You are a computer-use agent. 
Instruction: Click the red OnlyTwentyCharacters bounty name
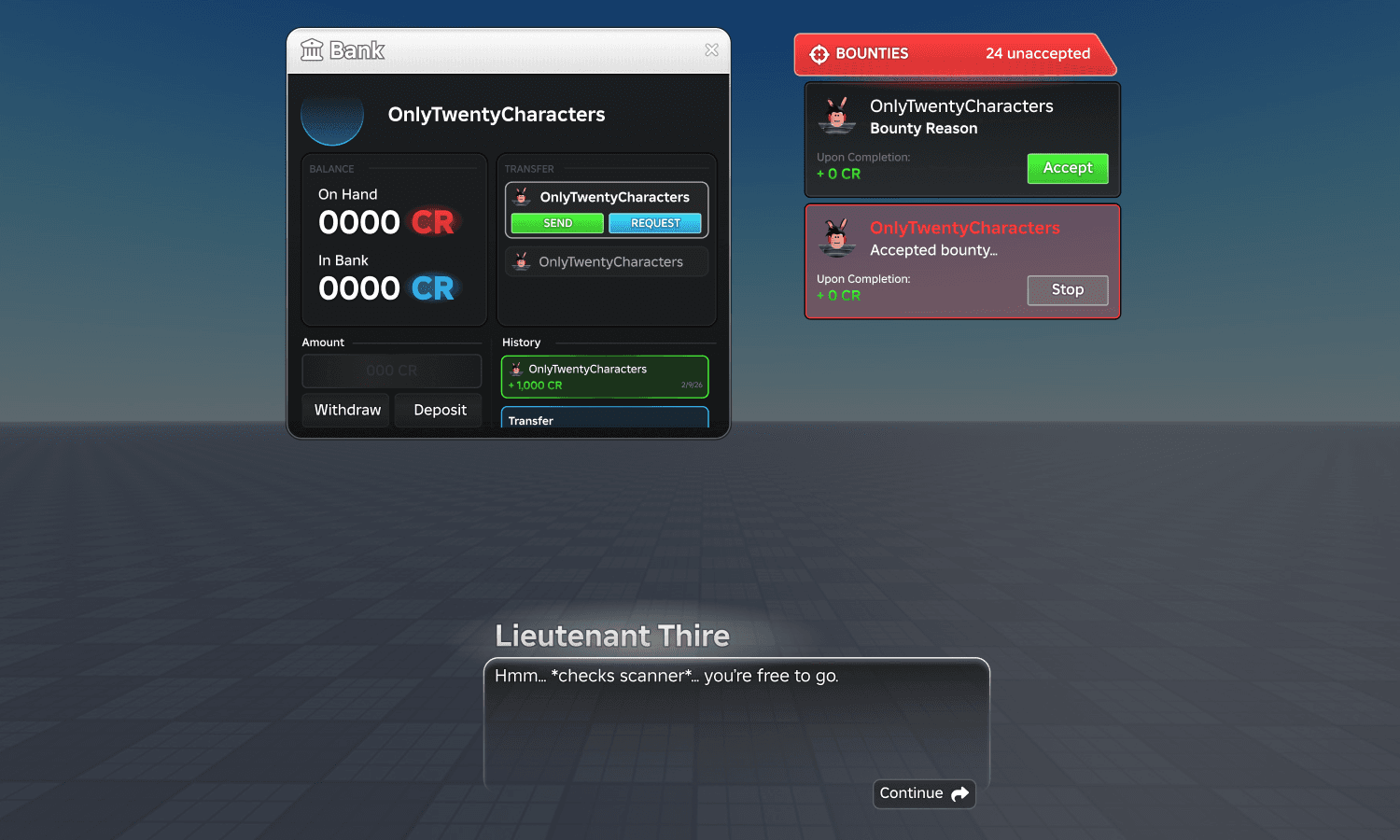(965, 228)
